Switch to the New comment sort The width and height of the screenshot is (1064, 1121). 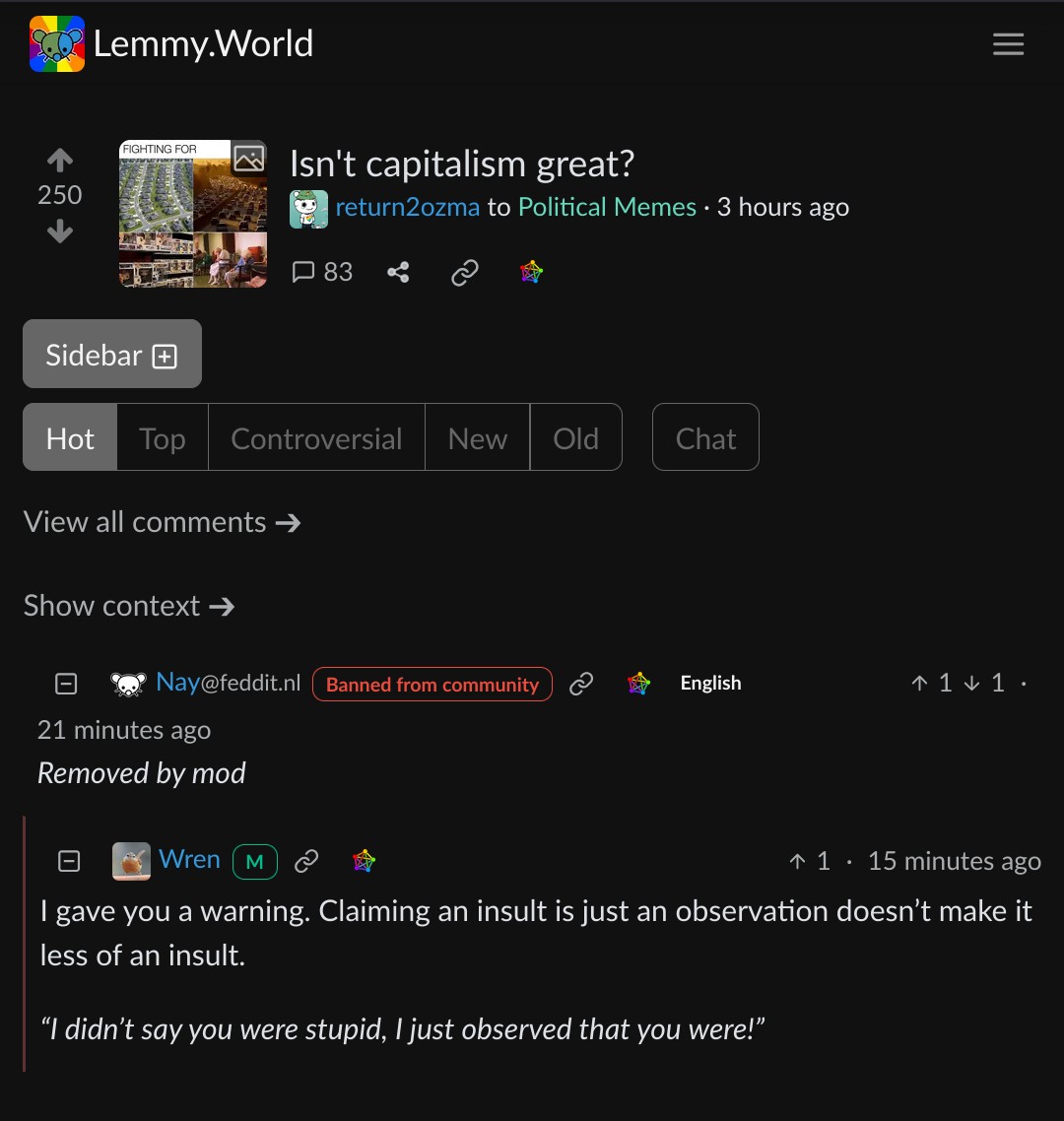[x=478, y=437]
